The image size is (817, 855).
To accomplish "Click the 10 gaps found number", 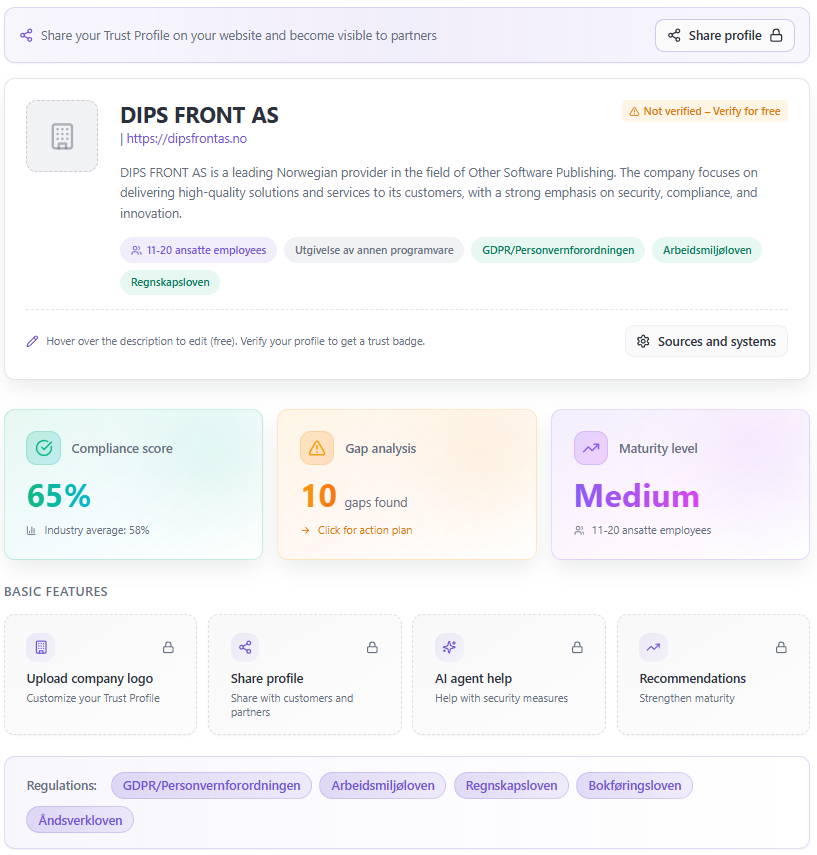I will (319, 496).
